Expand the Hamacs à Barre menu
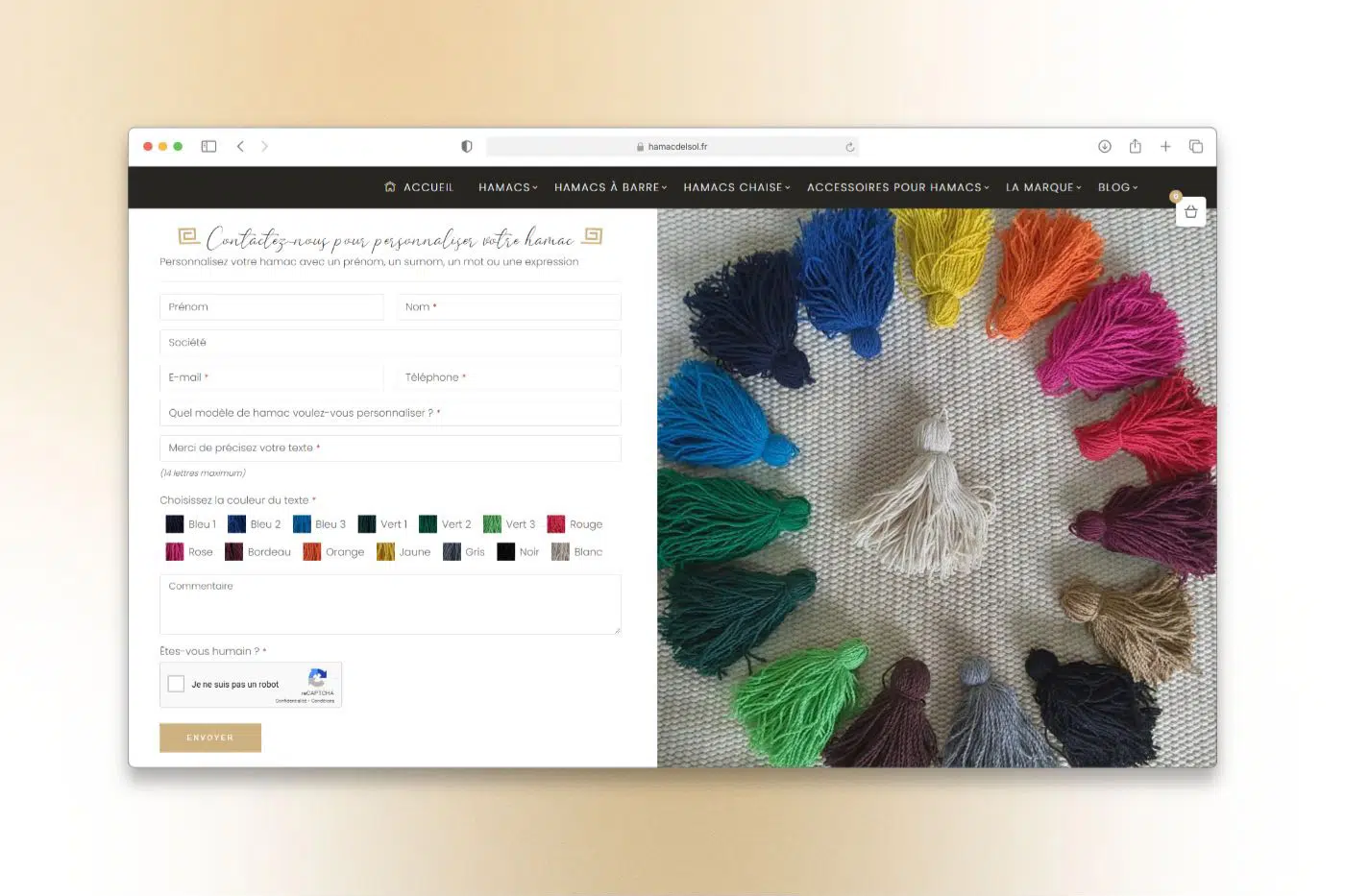Screen dimensions: 1345x896 (x=609, y=187)
